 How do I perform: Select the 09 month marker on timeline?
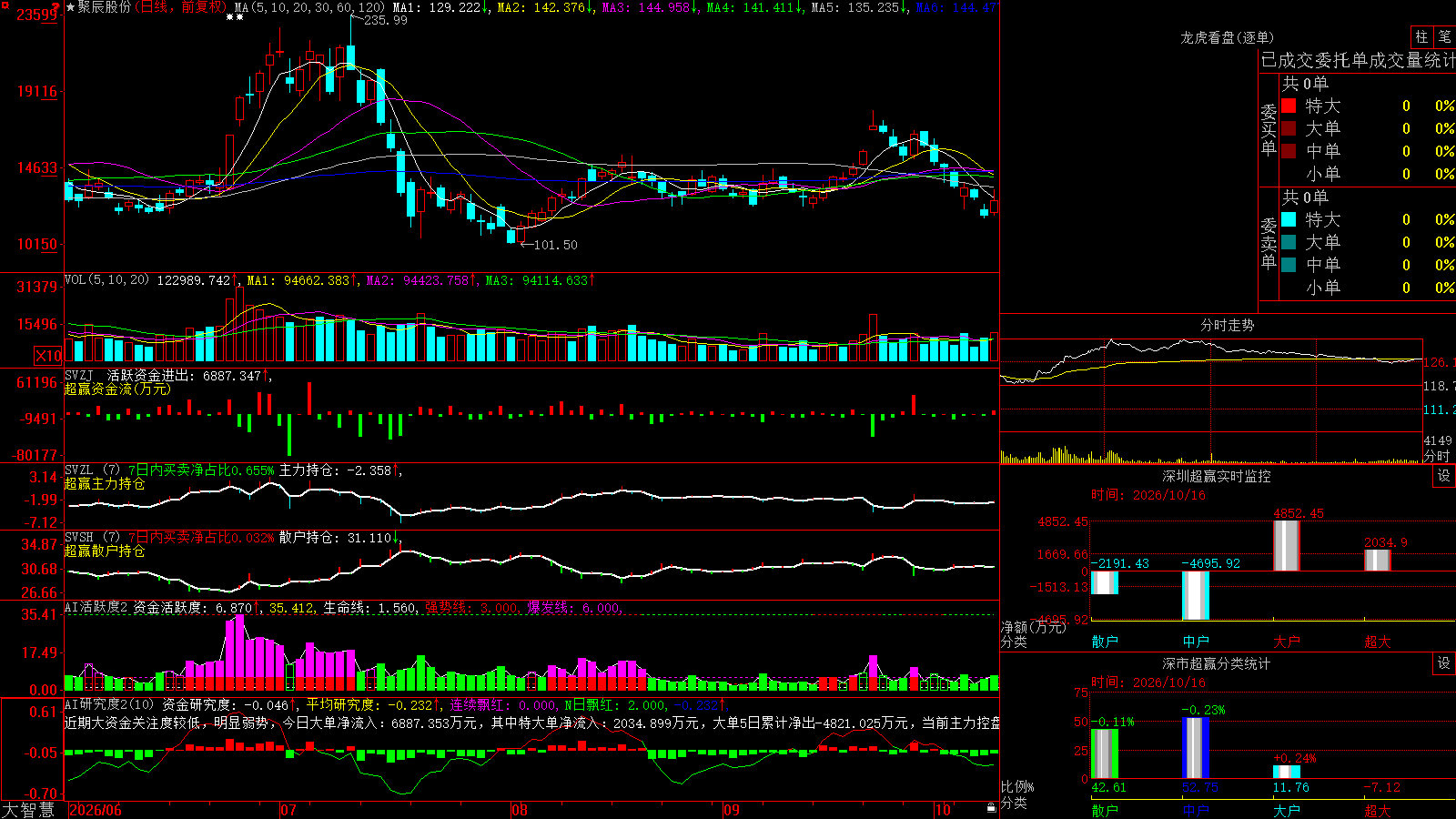[732, 810]
